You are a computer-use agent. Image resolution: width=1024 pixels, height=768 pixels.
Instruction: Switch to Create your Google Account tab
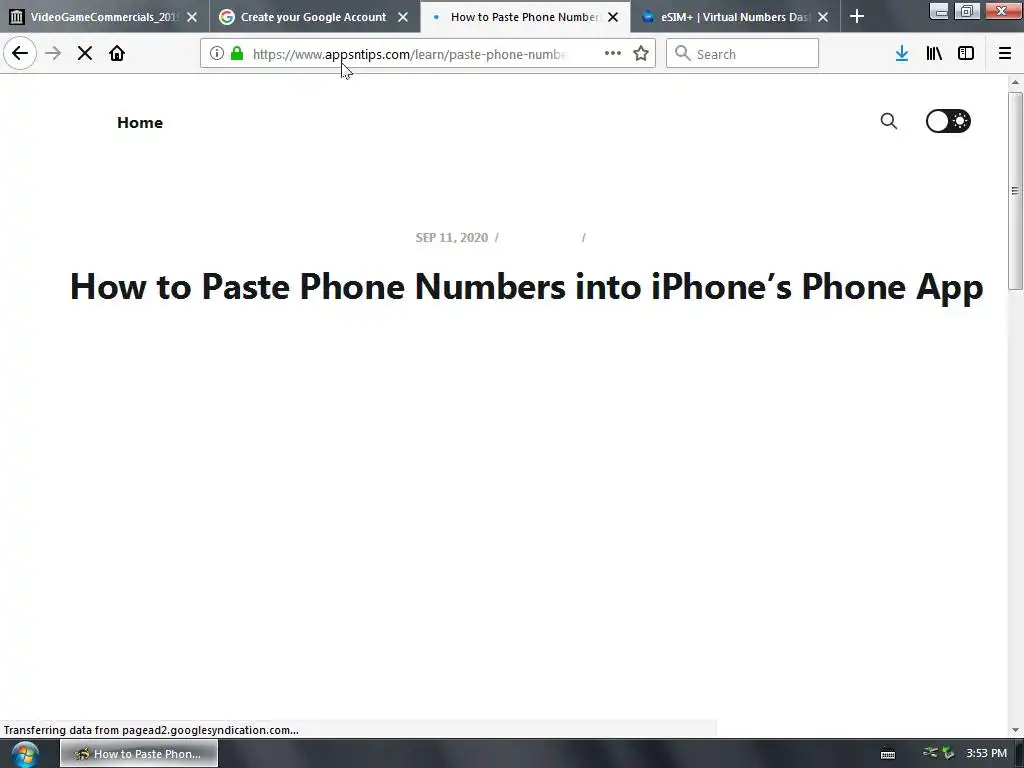pyautogui.click(x=313, y=17)
